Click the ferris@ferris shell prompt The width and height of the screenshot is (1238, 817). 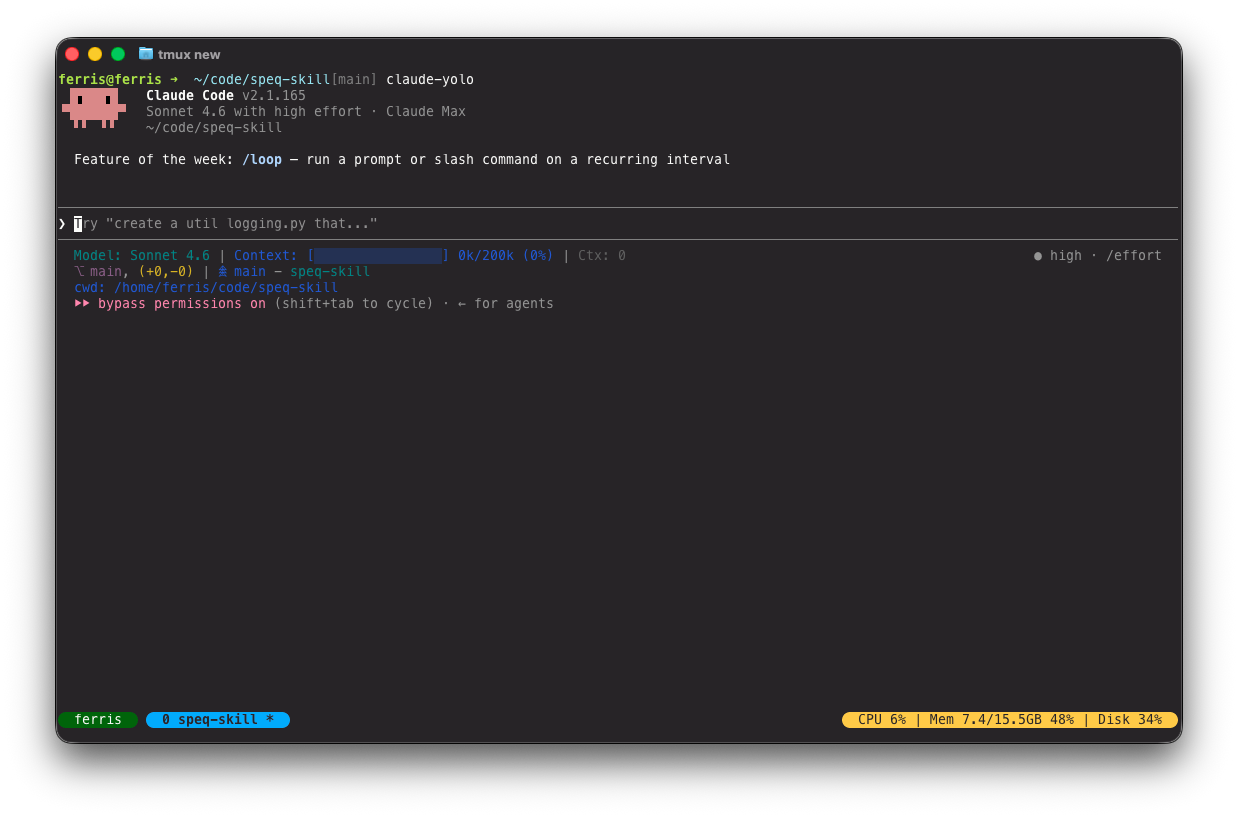110,79
